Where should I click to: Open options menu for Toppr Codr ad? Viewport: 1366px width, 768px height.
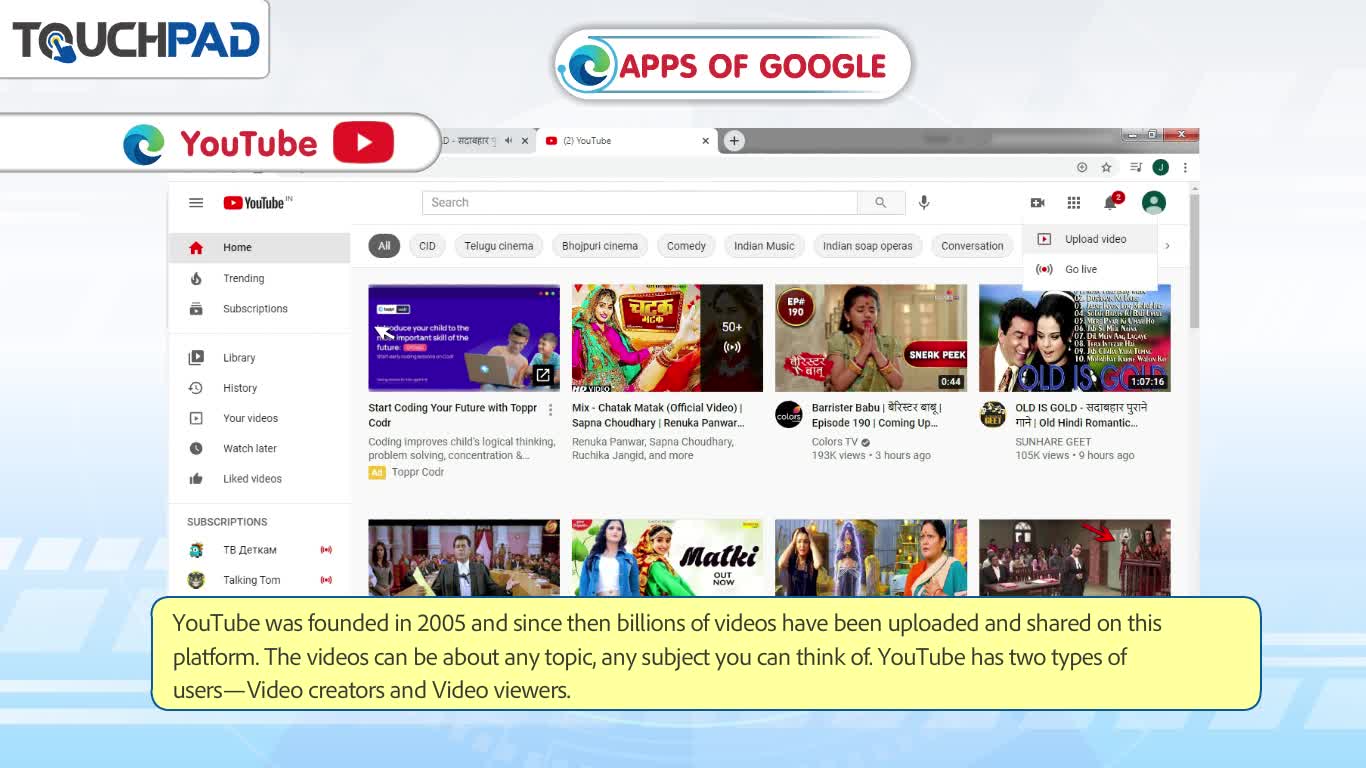550,409
